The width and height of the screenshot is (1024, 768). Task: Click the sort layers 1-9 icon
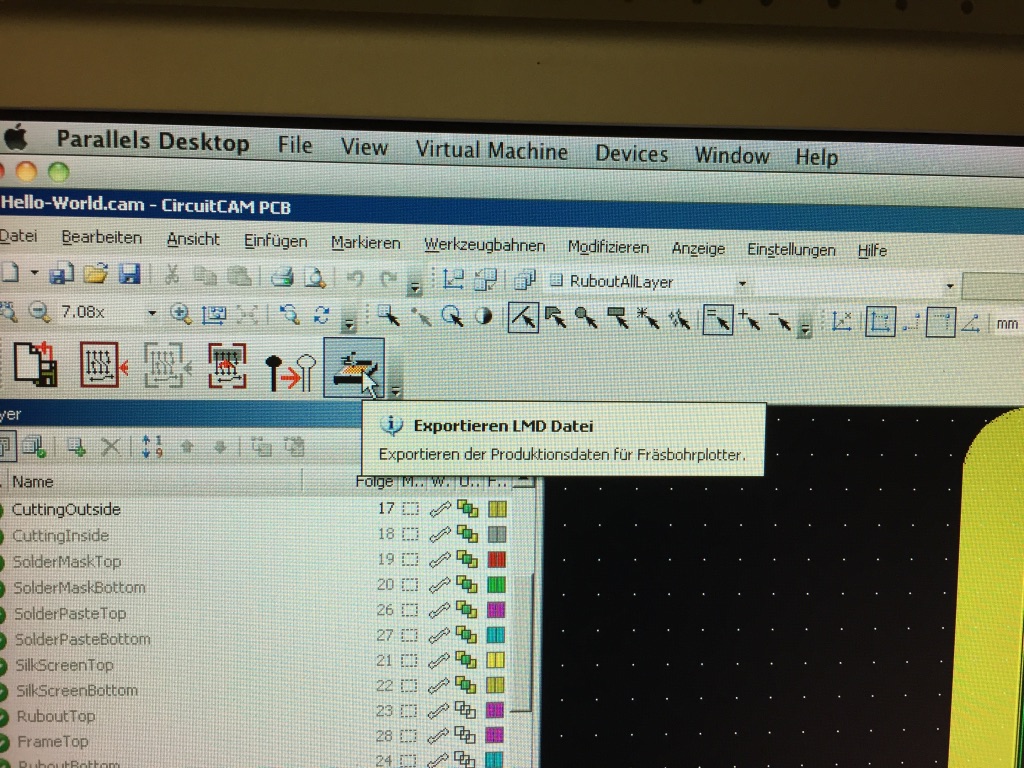click(152, 447)
